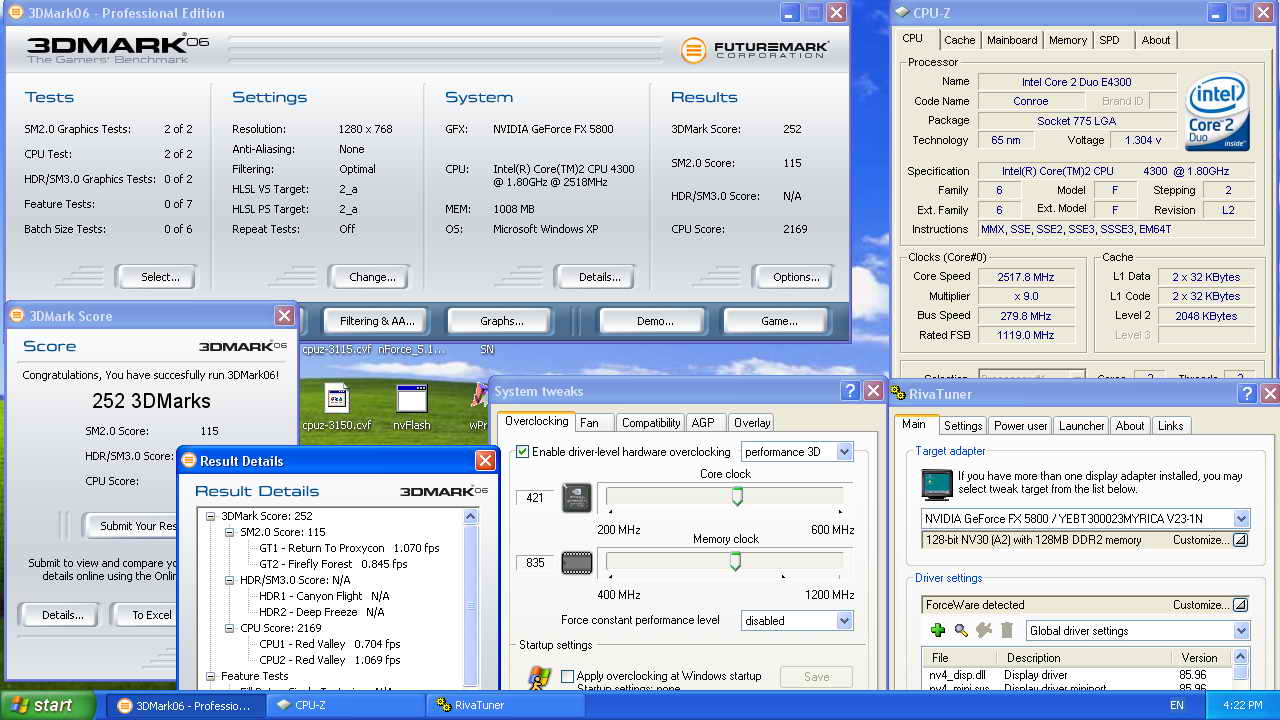Screen dimensions: 1280x720
Task: Collapse the 3DMark Score: 252 tree node
Action: point(211,516)
